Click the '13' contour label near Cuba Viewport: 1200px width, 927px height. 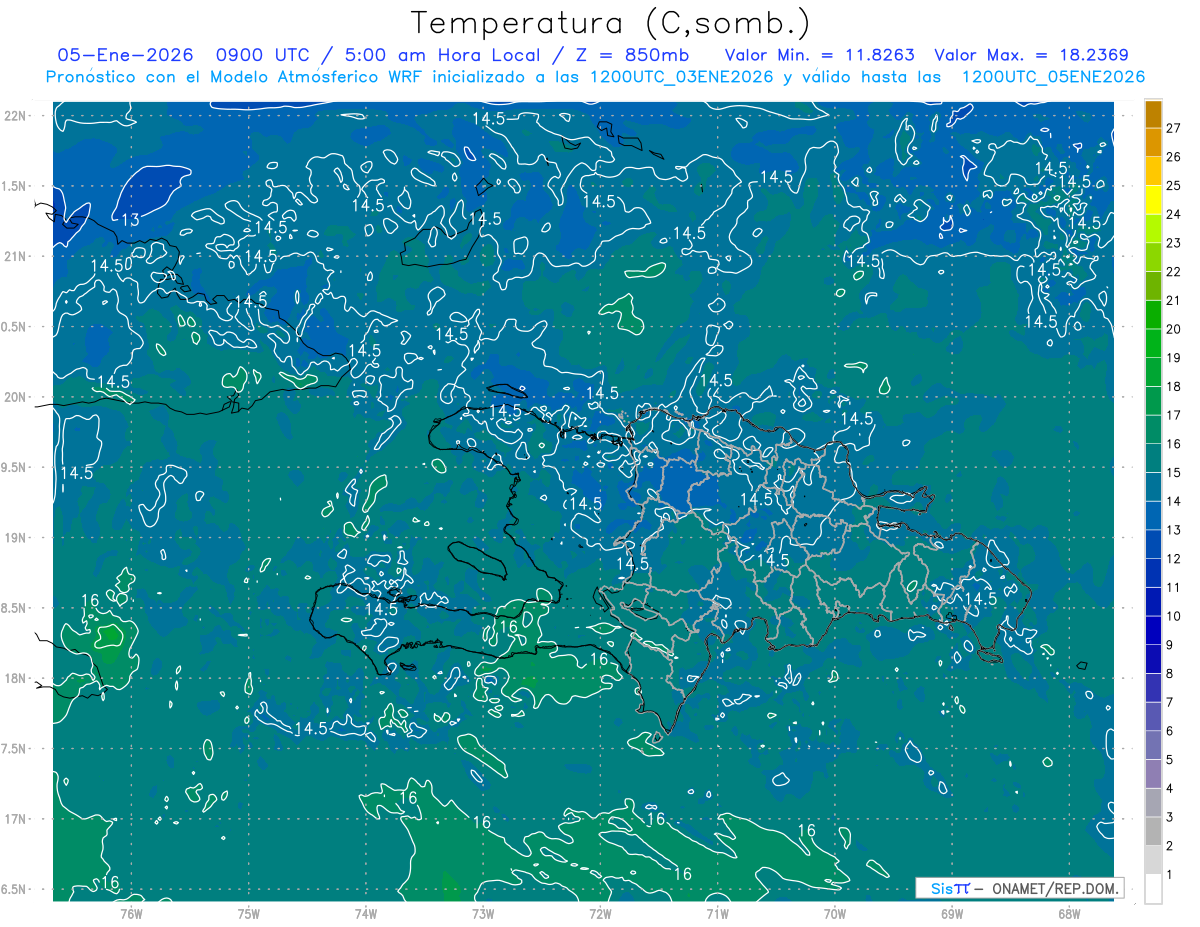130,220
